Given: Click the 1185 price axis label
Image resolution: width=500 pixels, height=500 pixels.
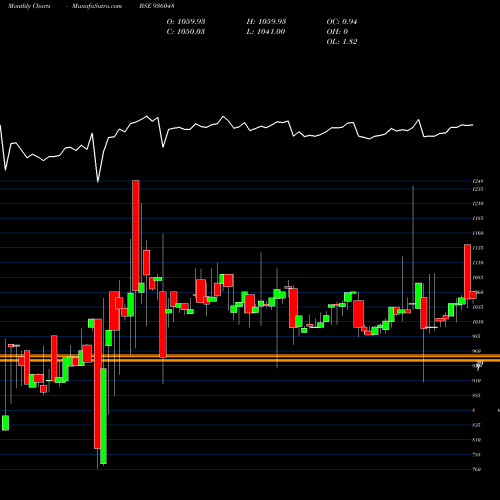Looking at the screenshot, I should 478,218.
